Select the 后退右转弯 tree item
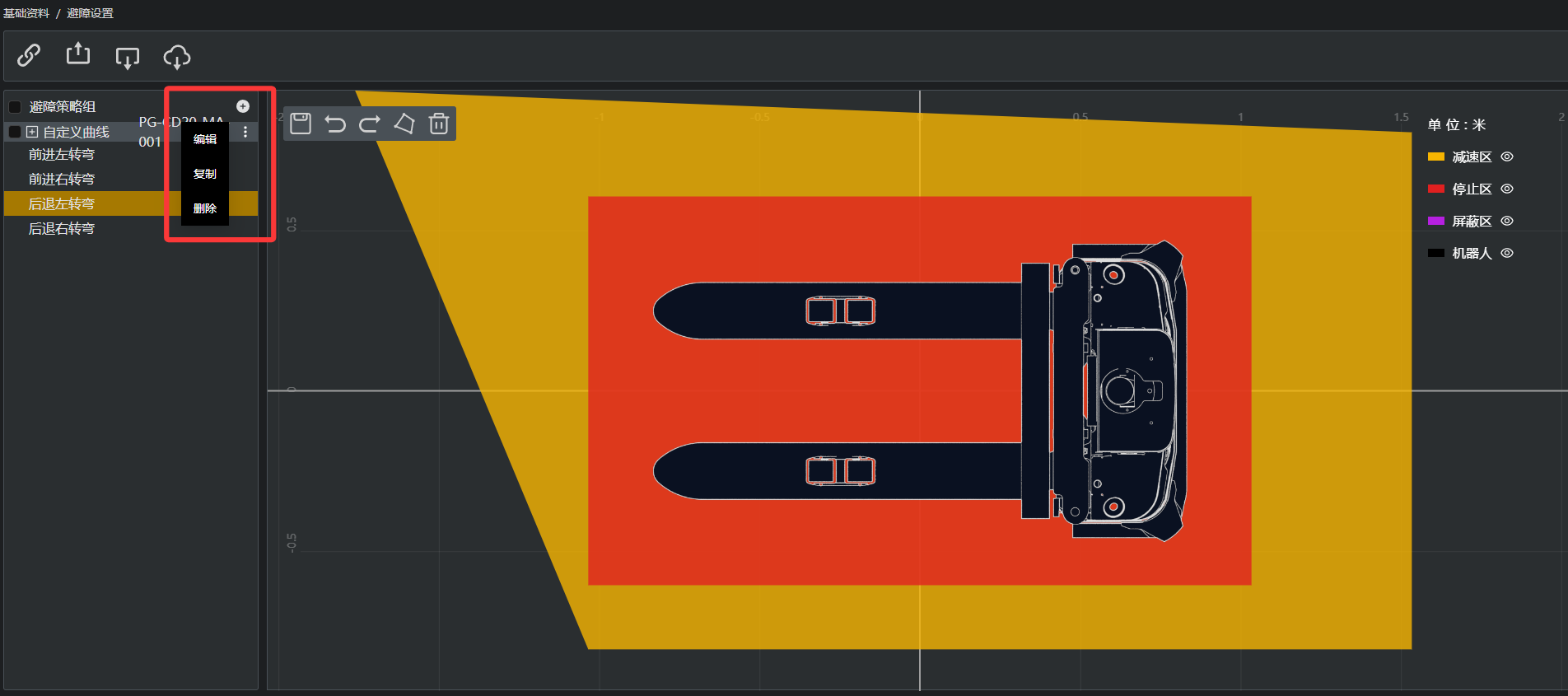 [x=62, y=228]
